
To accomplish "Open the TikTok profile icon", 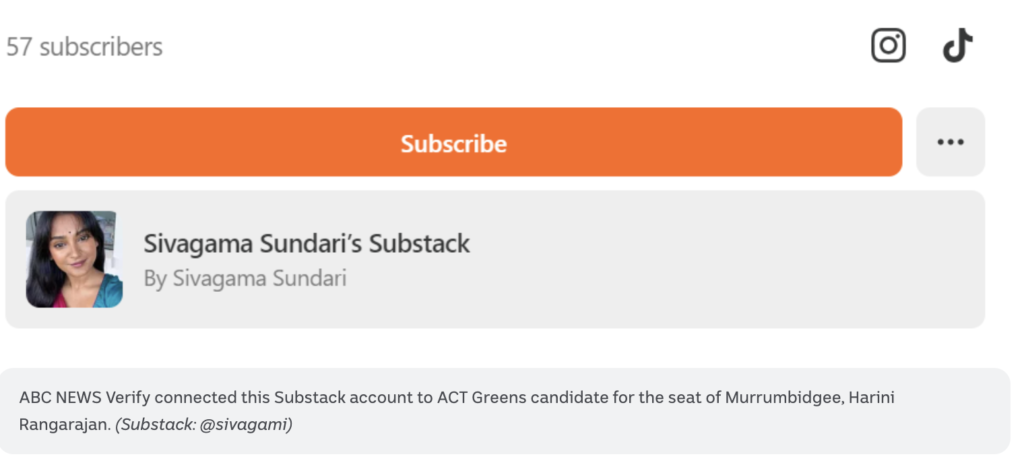I will [957, 46].
